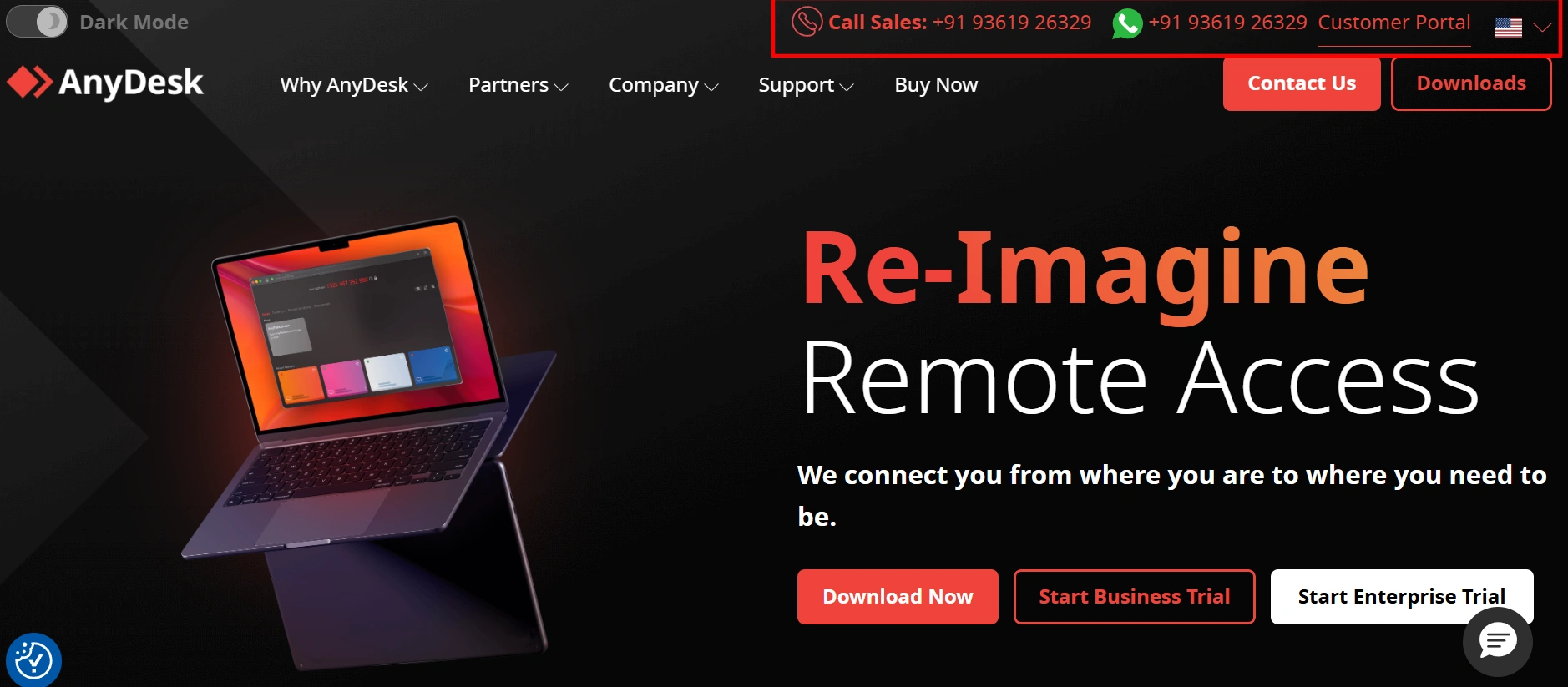Open the cookie preferences icon

tap(33, 661)
